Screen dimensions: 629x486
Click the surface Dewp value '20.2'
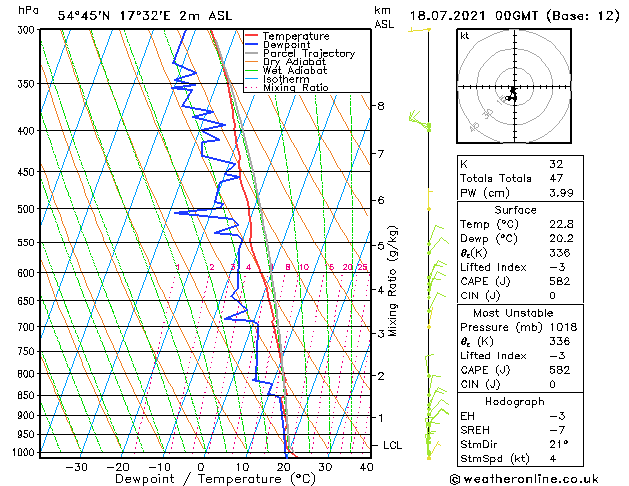[561, 239]
